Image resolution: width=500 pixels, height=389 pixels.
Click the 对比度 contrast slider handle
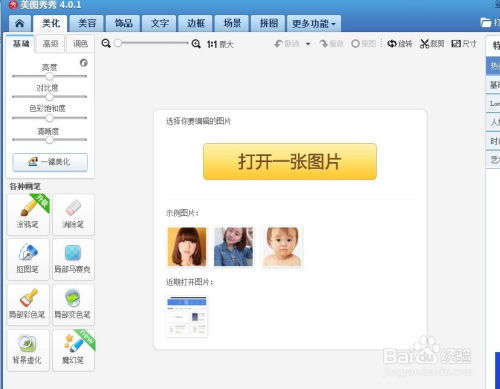[49, 97]
